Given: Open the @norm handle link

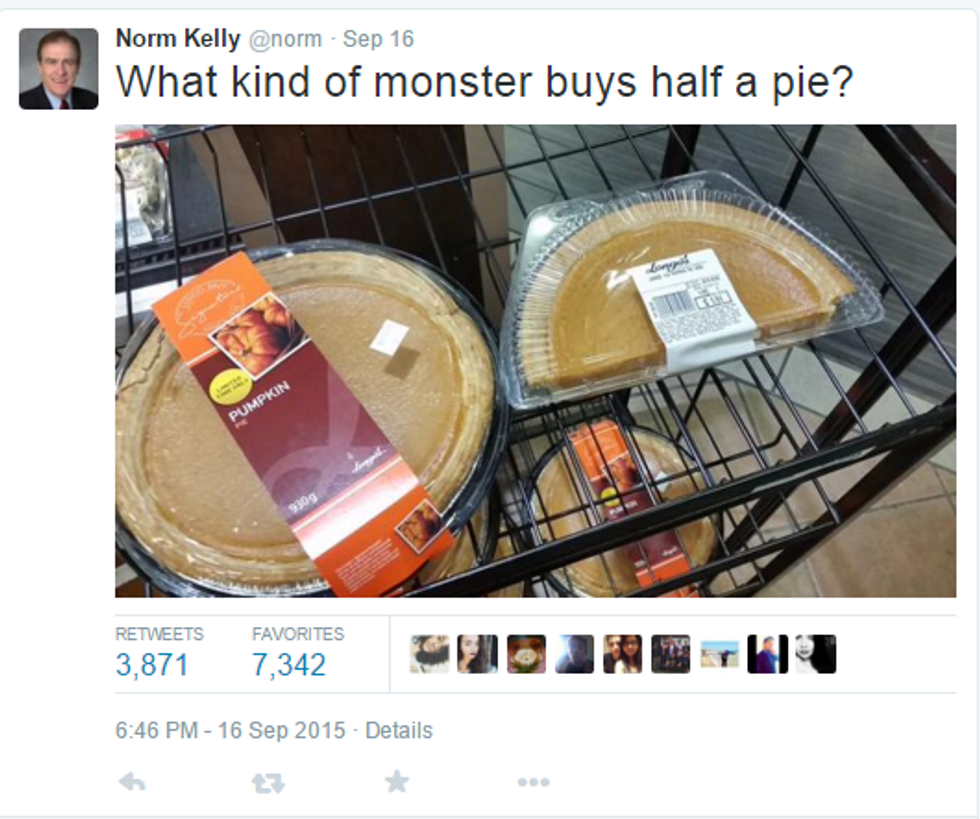Looking at the screenshot, I should [x=286, y=39].
